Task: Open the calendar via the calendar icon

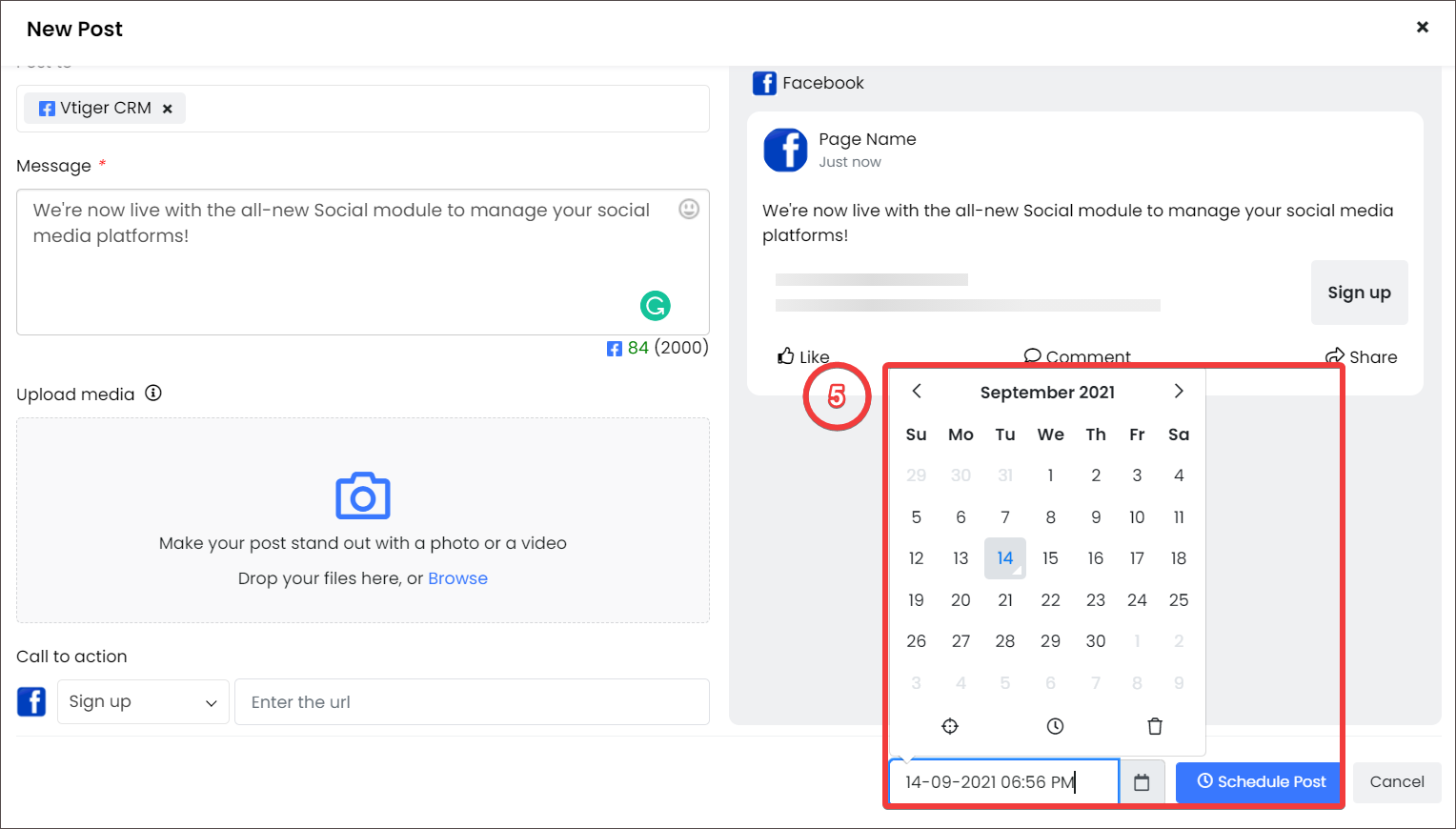Action: tap(1141, 781)
